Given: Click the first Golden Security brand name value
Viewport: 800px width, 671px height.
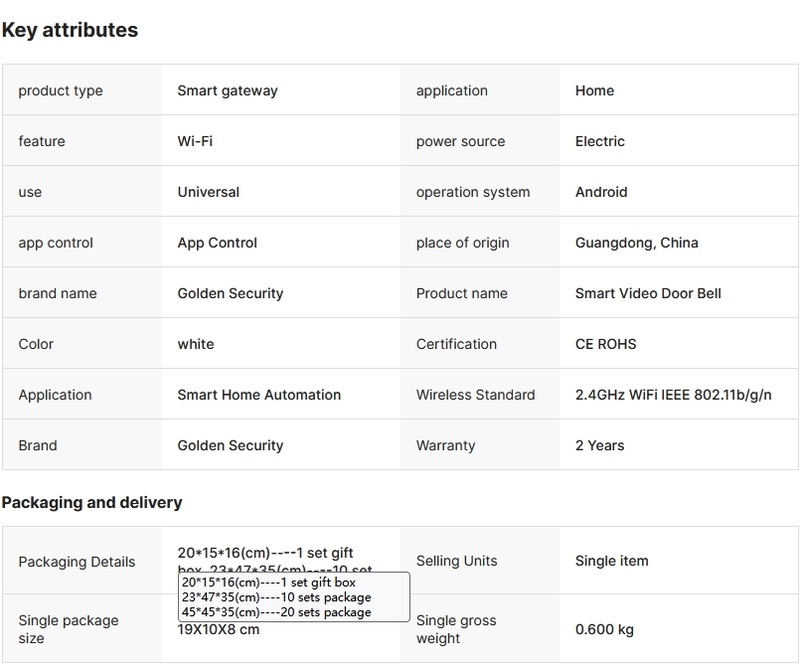Looking at the screenshot, I should coord(230,294).
